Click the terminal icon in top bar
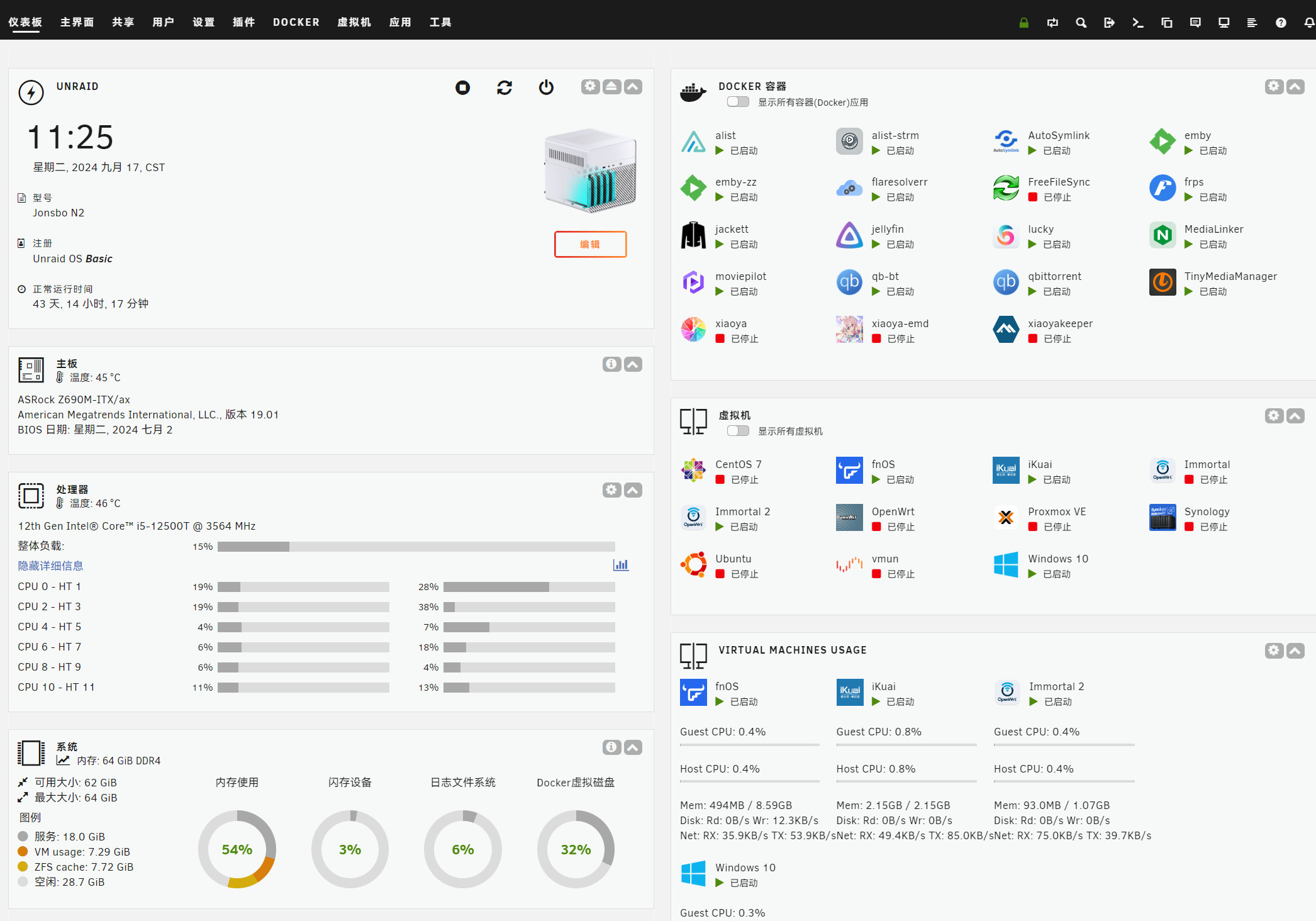The image size is (1316, 921). (1137, 23)
